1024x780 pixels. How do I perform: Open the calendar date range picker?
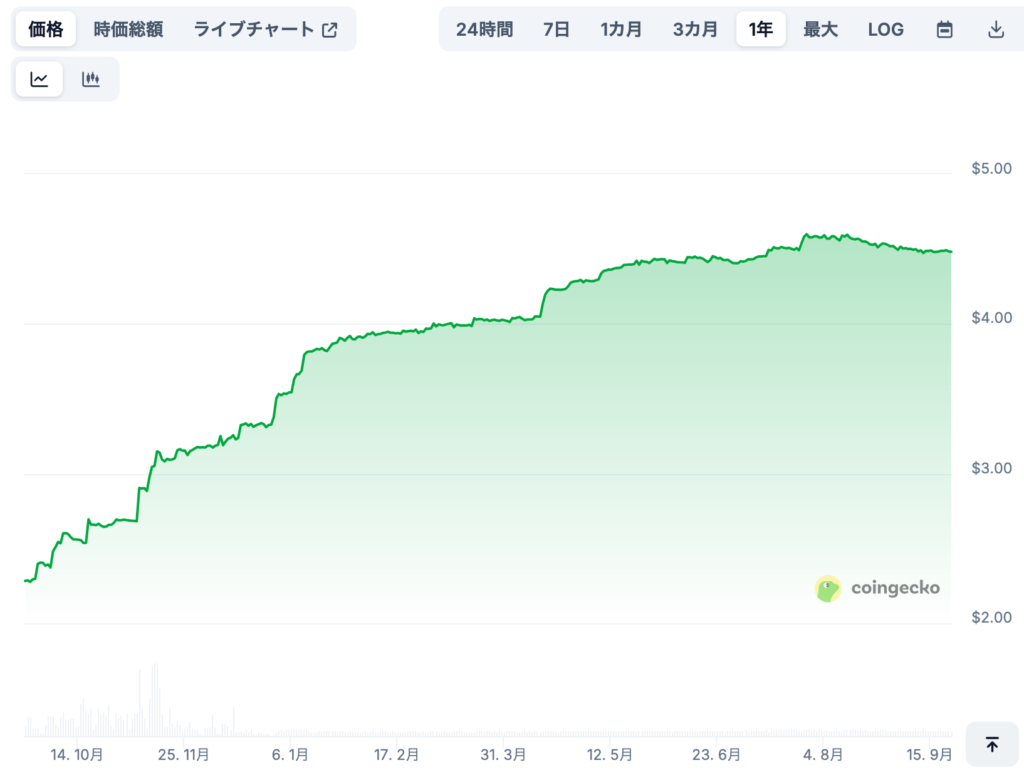[944, 29]
